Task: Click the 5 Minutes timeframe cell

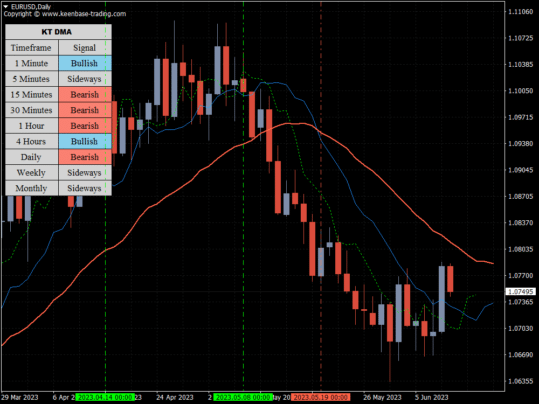Action: tap(32, 79)
